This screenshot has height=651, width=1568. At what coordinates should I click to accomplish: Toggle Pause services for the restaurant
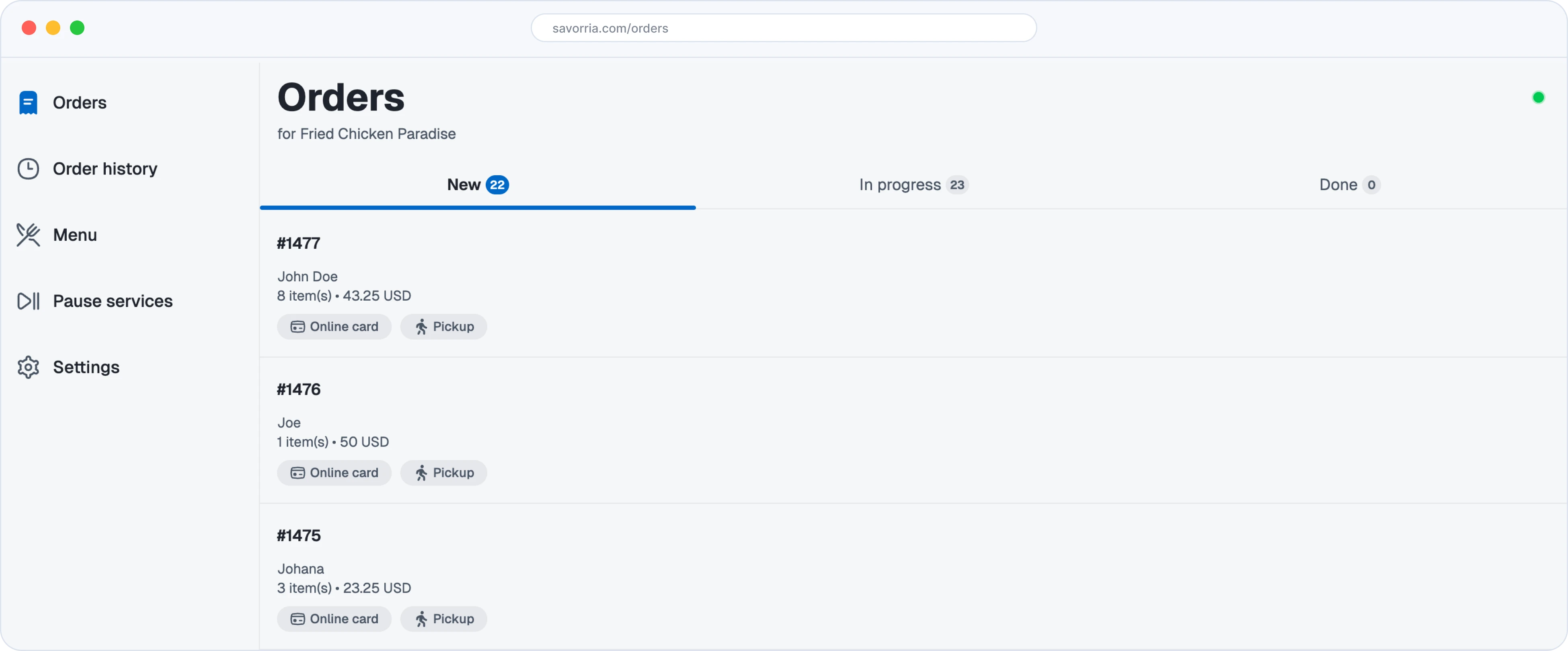tap(112, 301)
